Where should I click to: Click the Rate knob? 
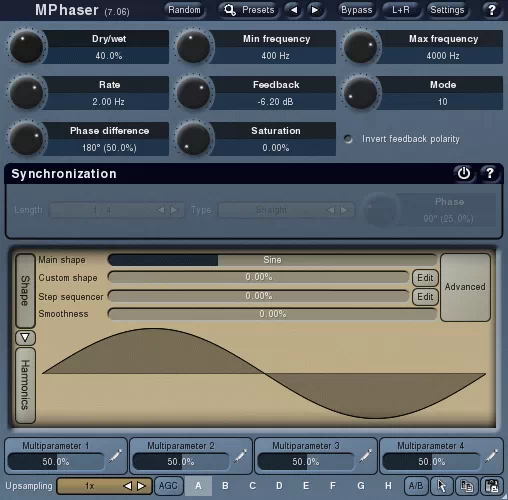click(x=26, y=93)
